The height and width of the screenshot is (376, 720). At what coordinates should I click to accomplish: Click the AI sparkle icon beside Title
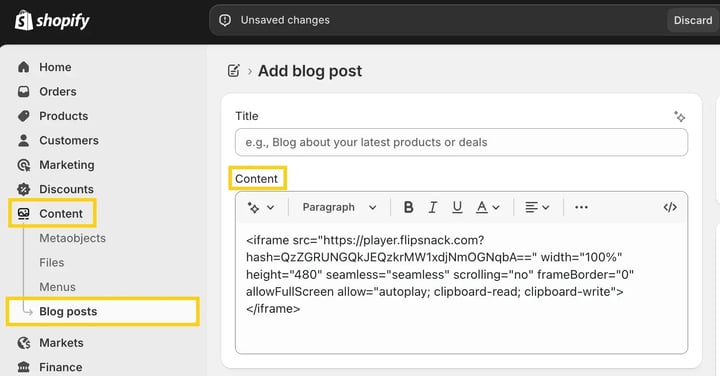680,117
